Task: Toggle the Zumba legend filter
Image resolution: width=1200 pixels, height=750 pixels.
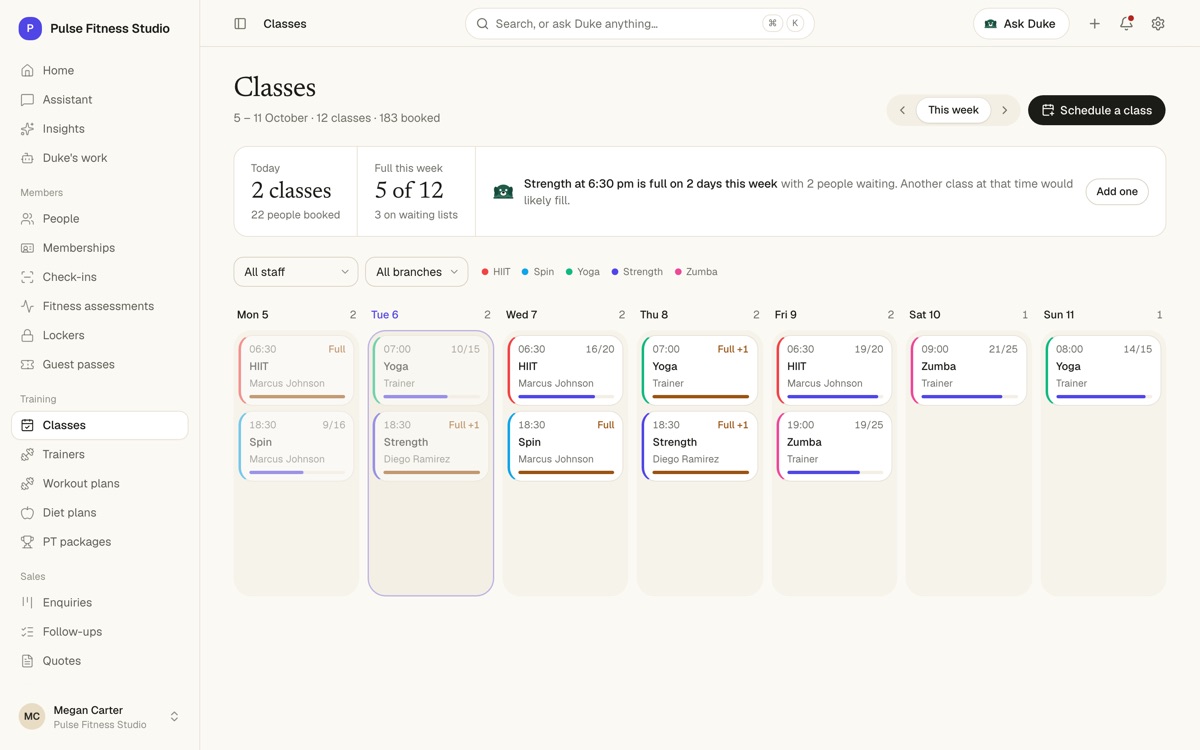Action: point(696,272)
